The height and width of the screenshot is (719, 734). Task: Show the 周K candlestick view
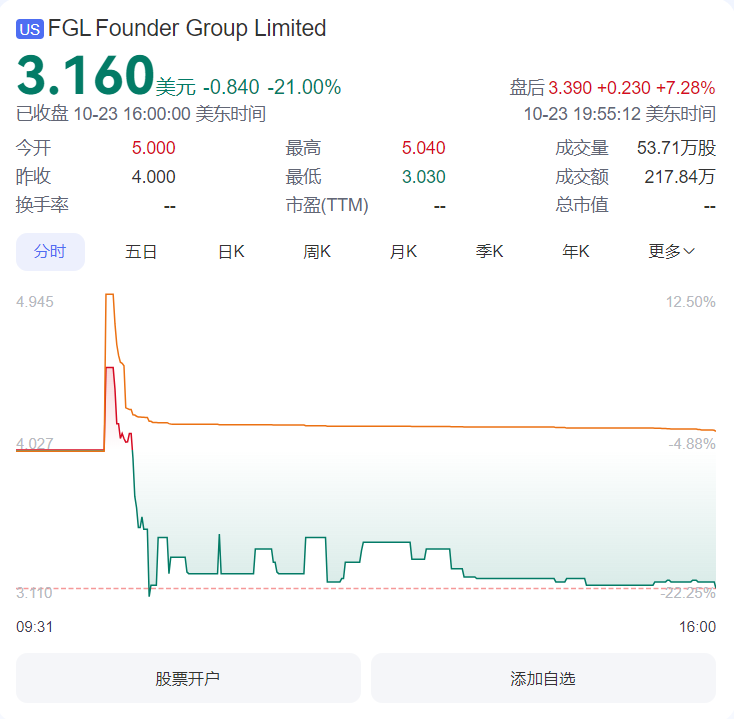(317, 252)
